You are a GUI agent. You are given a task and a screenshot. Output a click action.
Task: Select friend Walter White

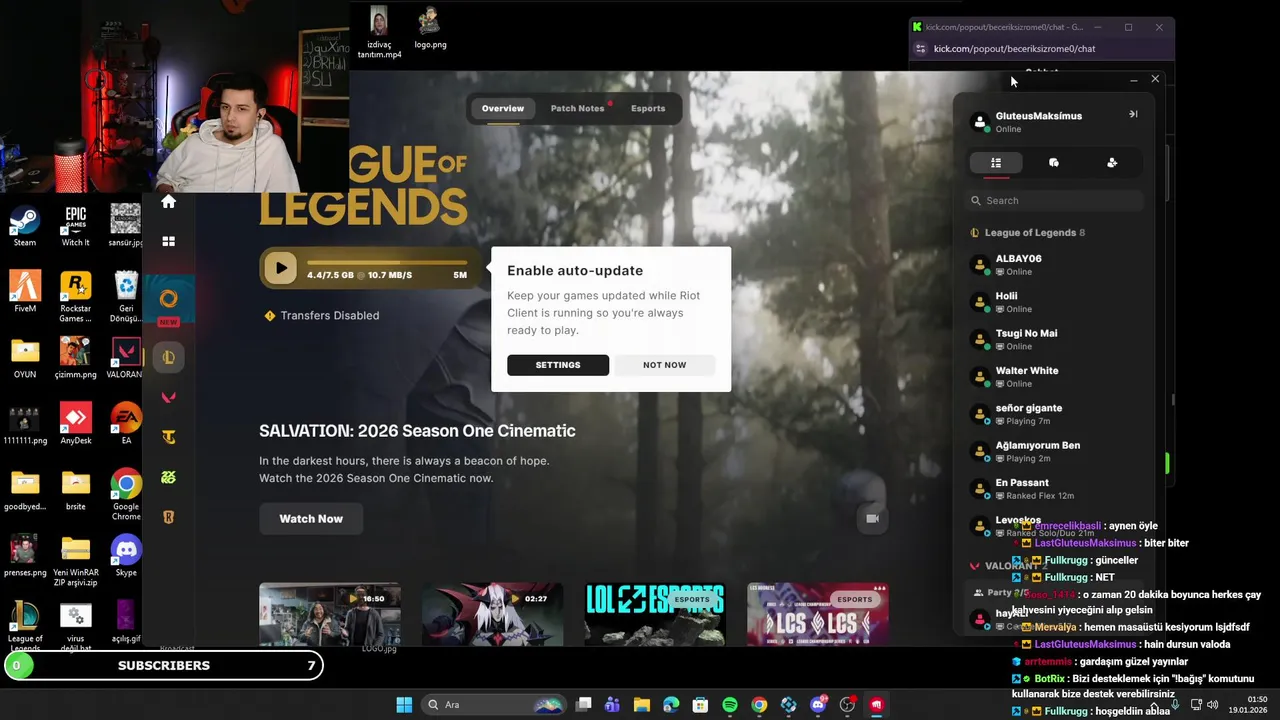pos(1055,377)
